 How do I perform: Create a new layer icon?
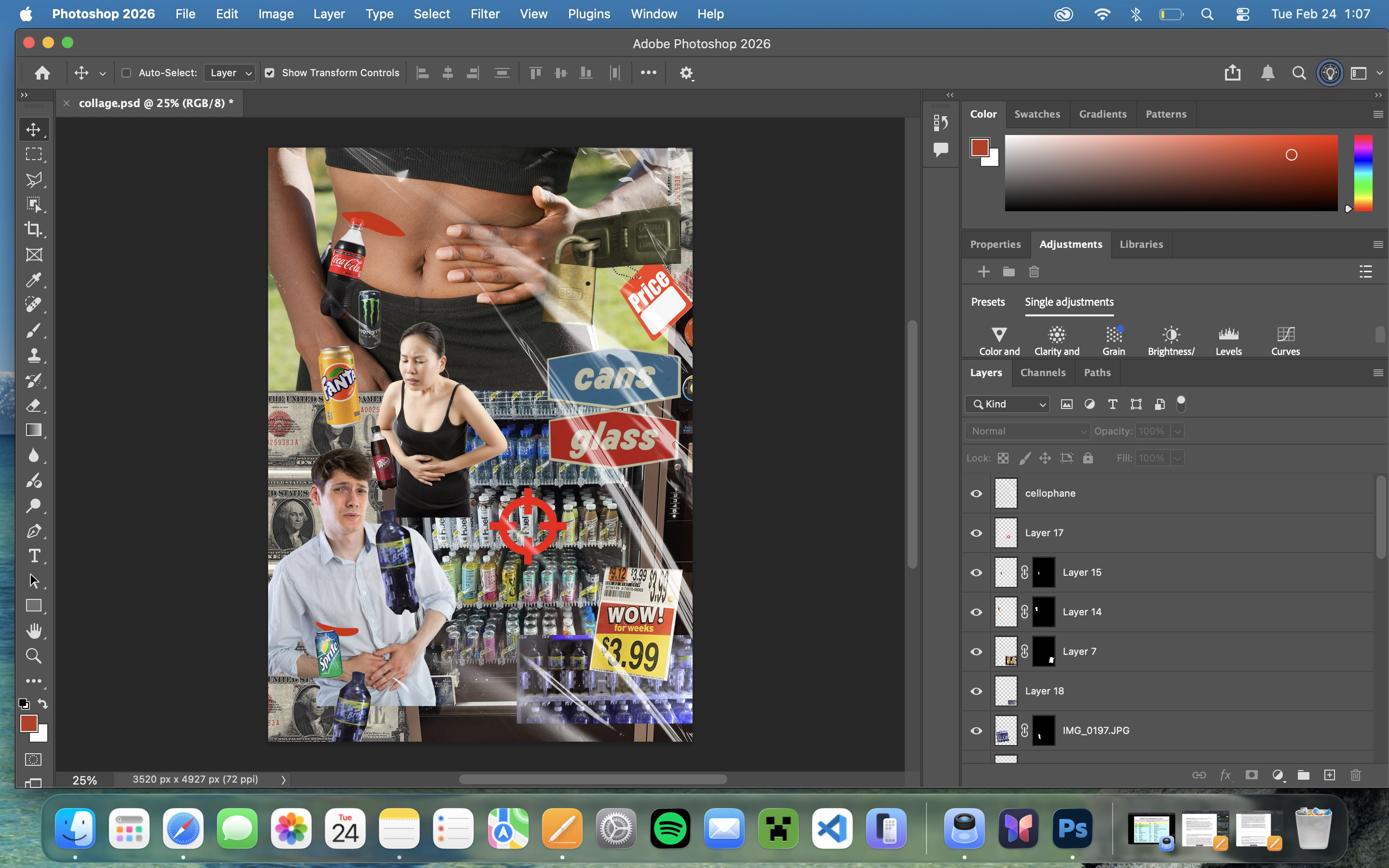(x=1329, y=775)
